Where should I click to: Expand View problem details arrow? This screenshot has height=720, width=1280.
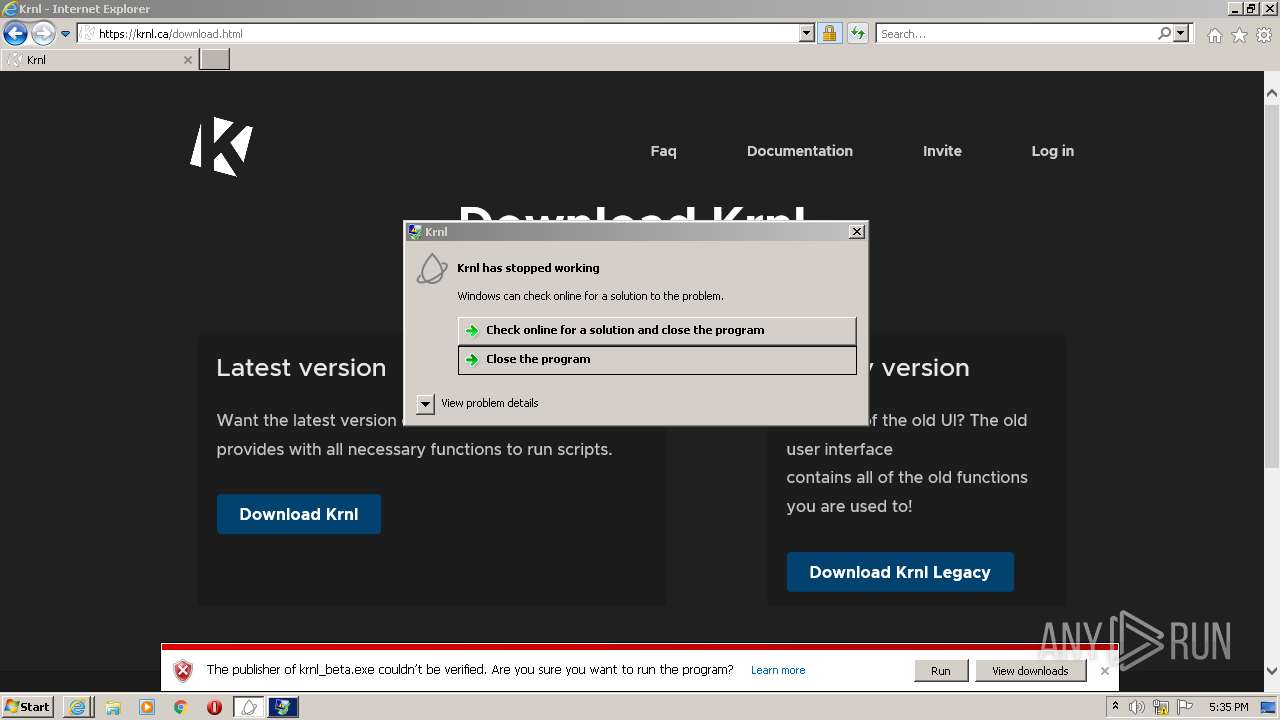425,404
